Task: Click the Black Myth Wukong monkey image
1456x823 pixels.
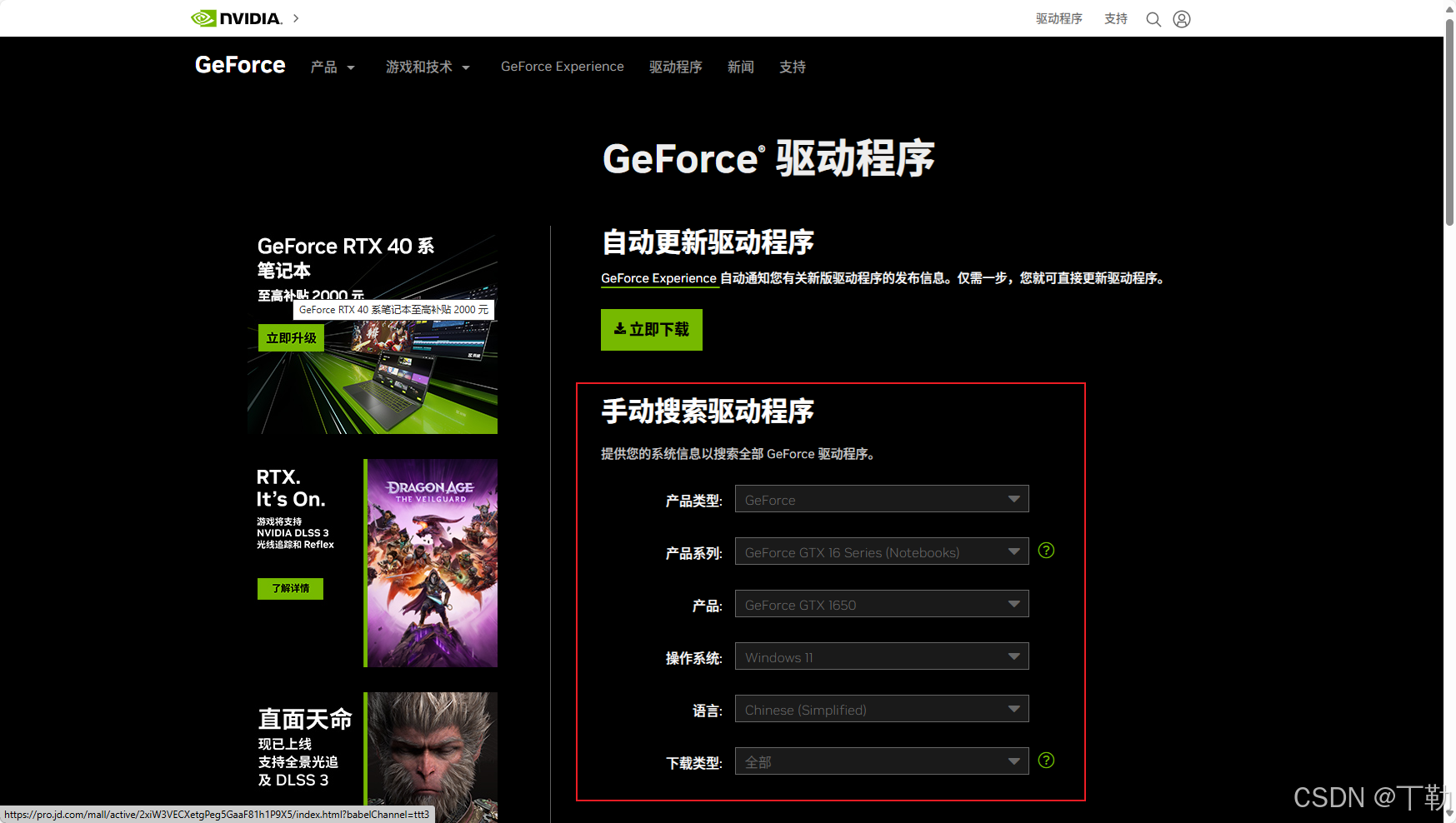Action: [433, 756]
